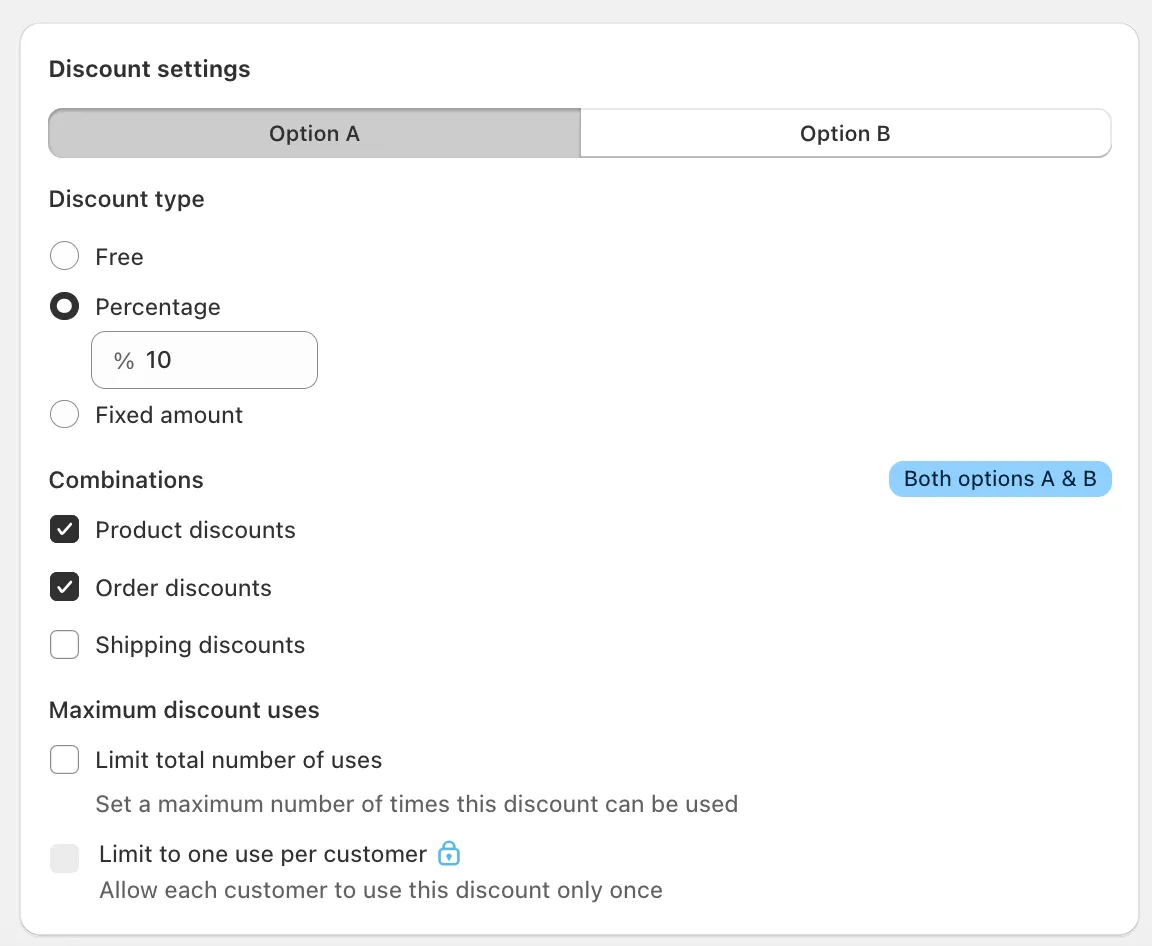Click the 'Shipping discounts' label text
Screen dimensions: 1152x946
[200, 645]
